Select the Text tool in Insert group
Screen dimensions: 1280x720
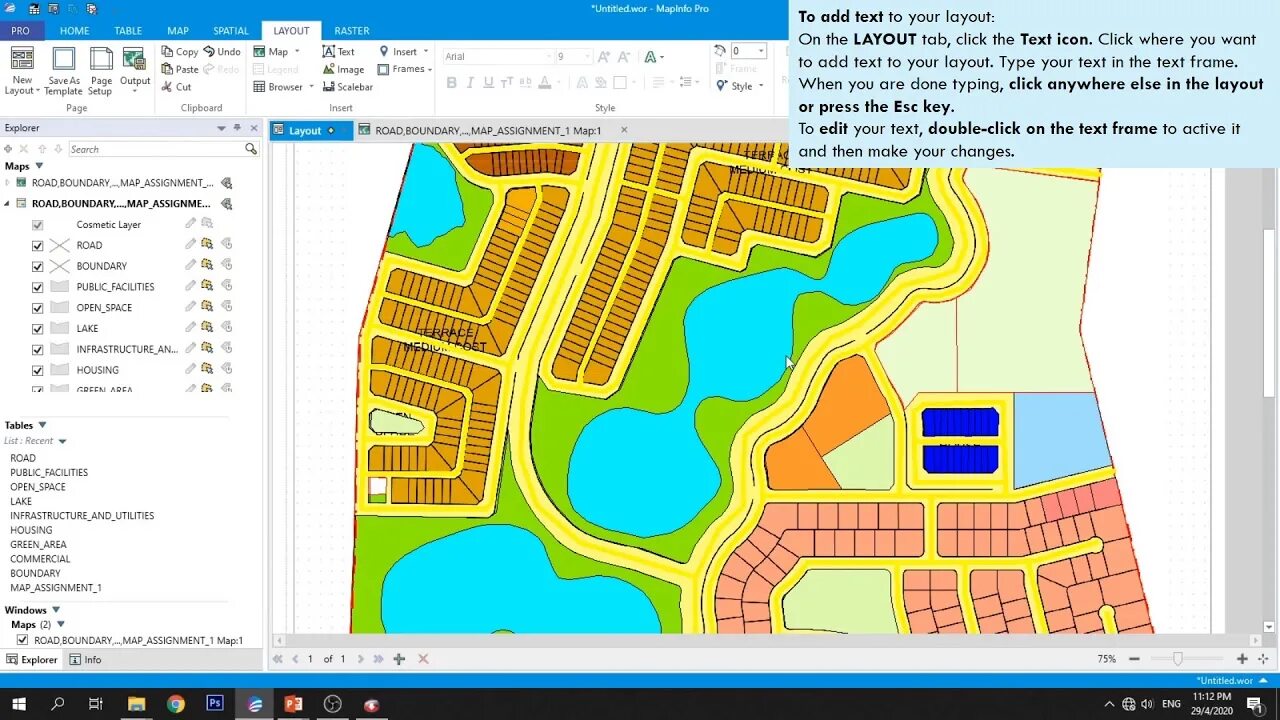[338, 52]
